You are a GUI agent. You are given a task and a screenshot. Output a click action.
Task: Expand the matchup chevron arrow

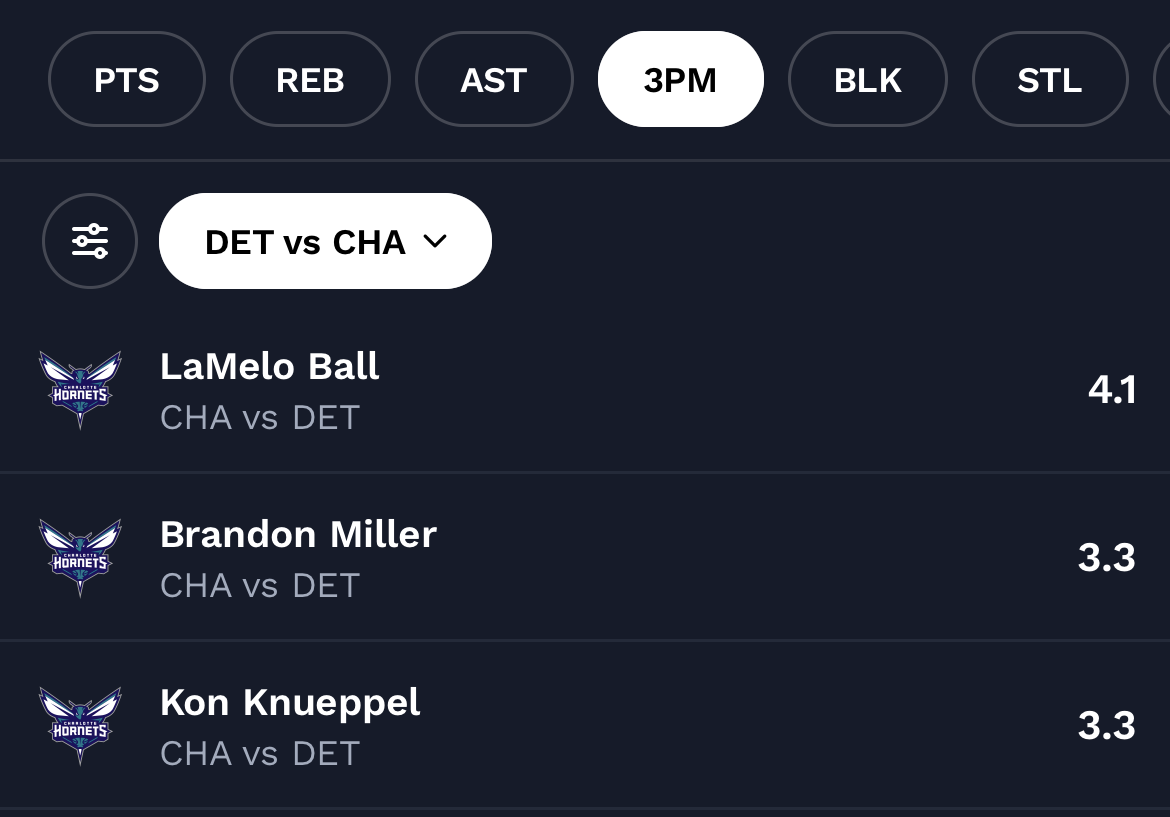click(434, 242)
